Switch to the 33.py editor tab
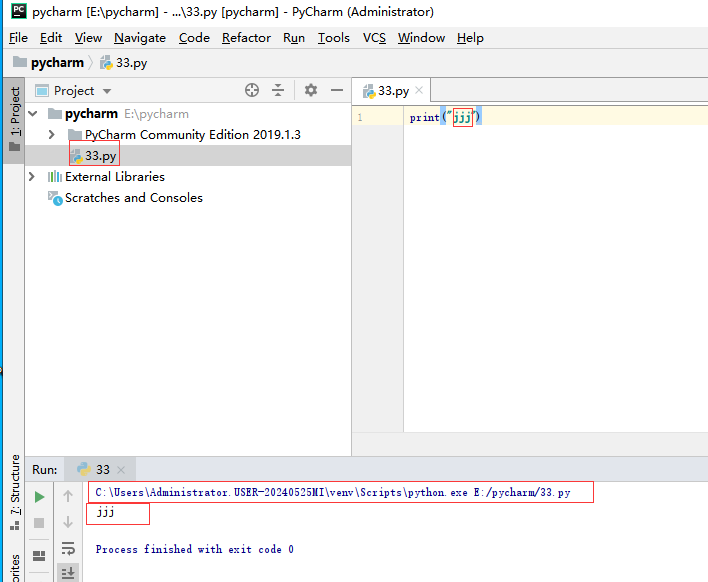The width and height of the screenshot is (708, 582). point(391,91)
